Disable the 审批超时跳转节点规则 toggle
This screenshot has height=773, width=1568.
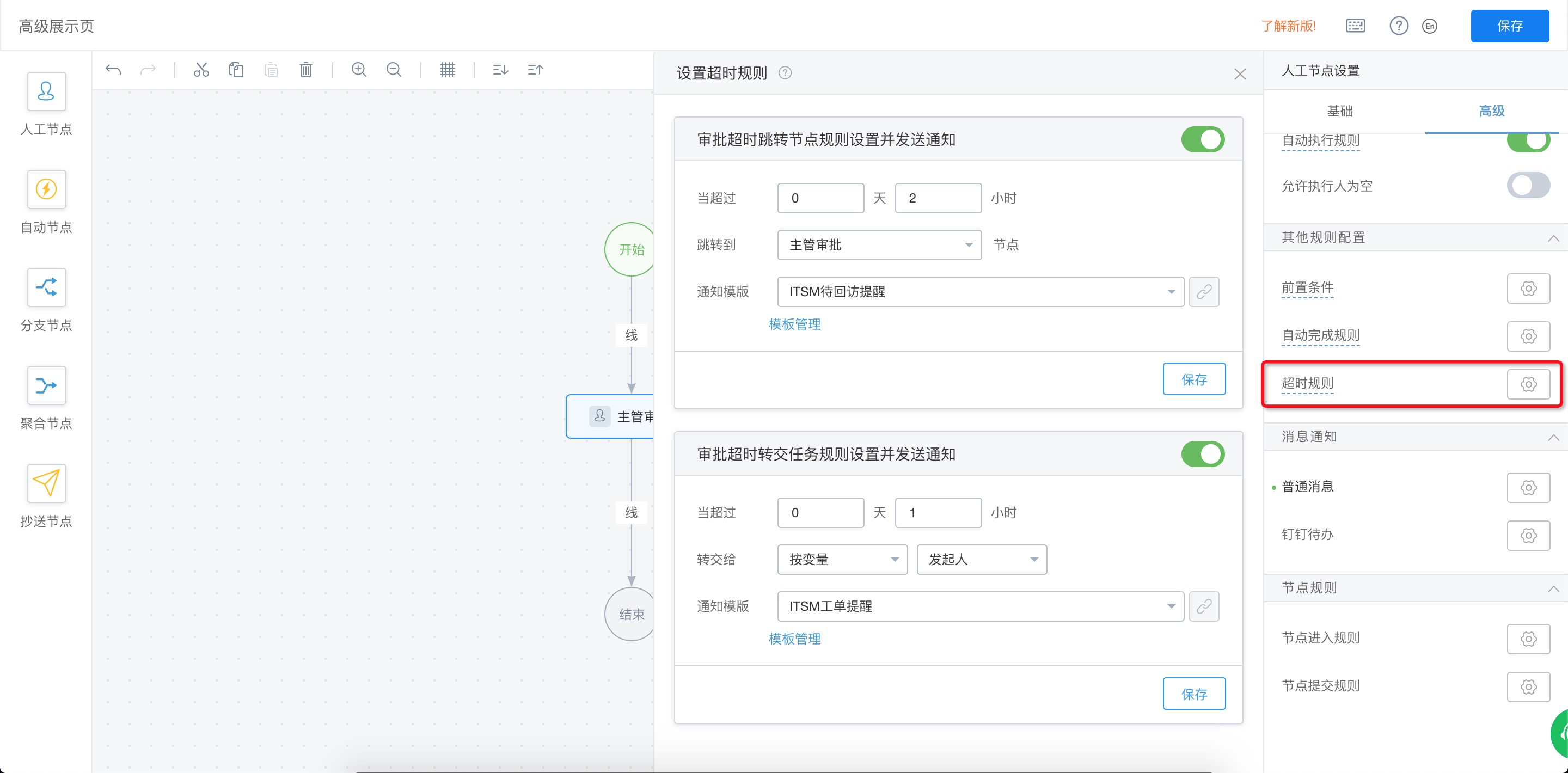[x=1202, y=139]
